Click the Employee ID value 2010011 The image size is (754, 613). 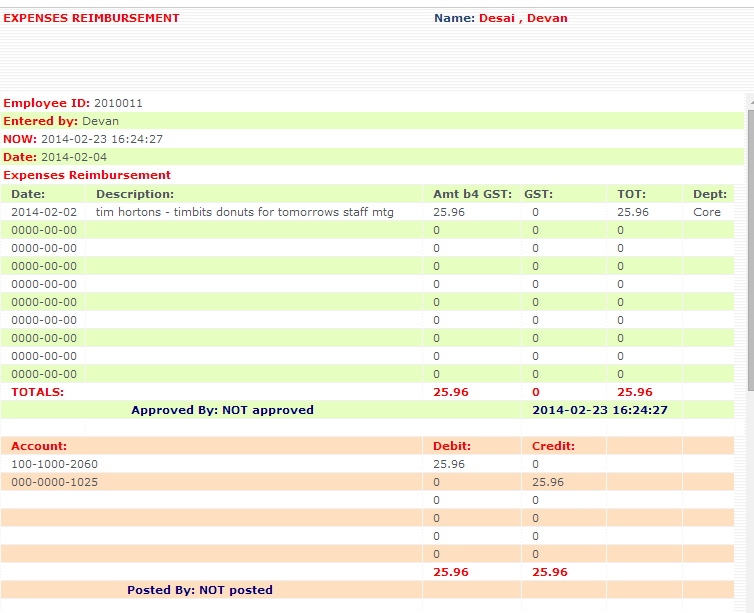118,103
